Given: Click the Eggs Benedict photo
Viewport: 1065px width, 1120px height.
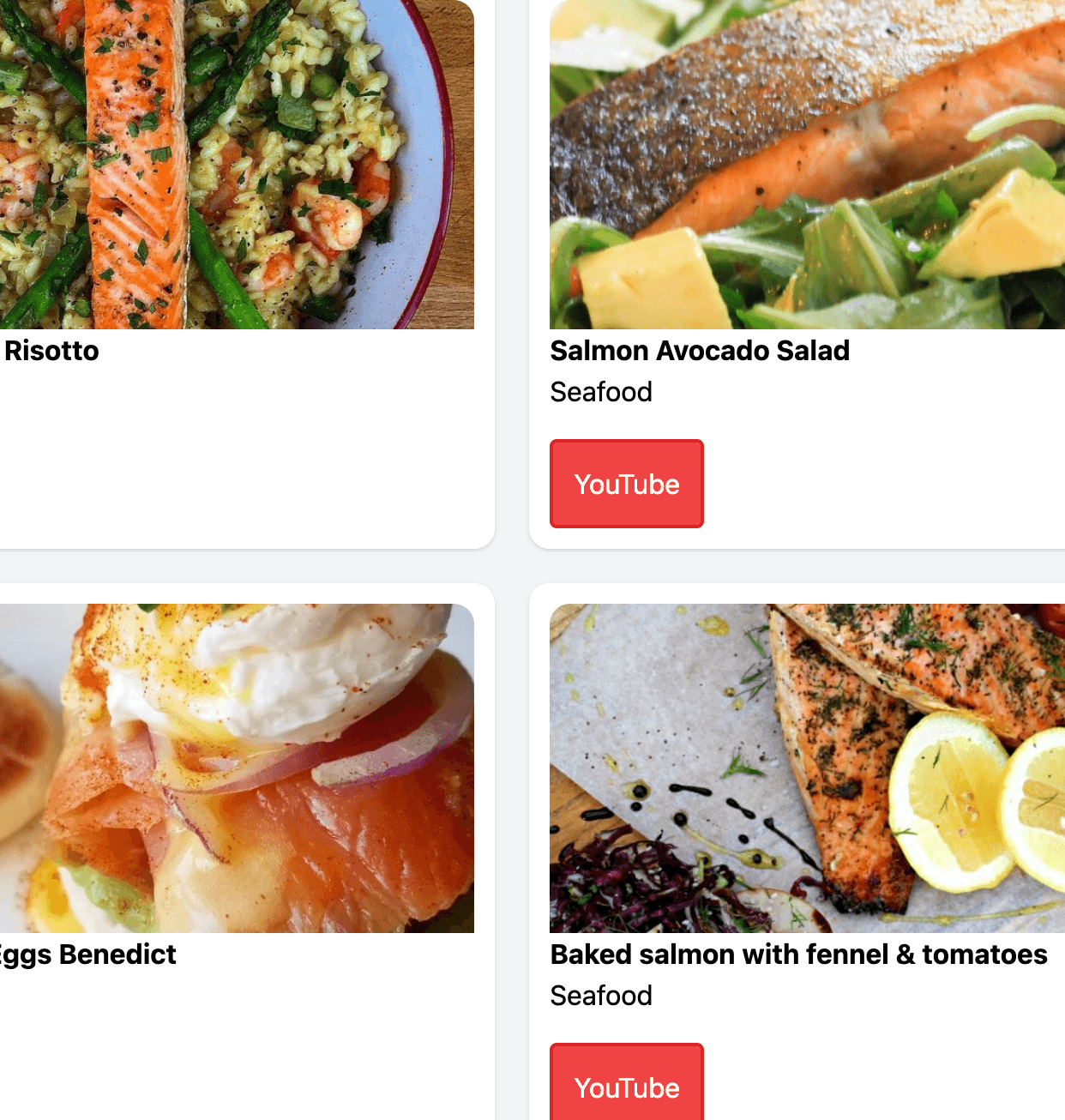Looking at the screenshot, I should tap(237, 768).
